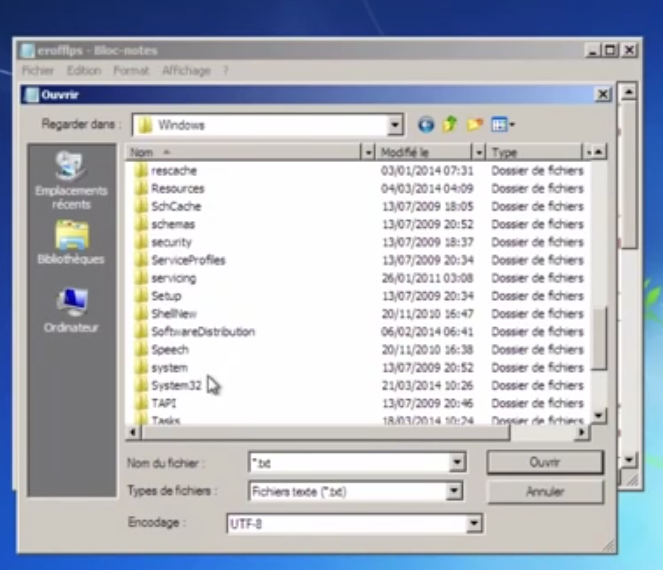The height and width of the screenshot is (570, 663).
Task: Sort by the Modifié le column header
Action: click(424, 152)
